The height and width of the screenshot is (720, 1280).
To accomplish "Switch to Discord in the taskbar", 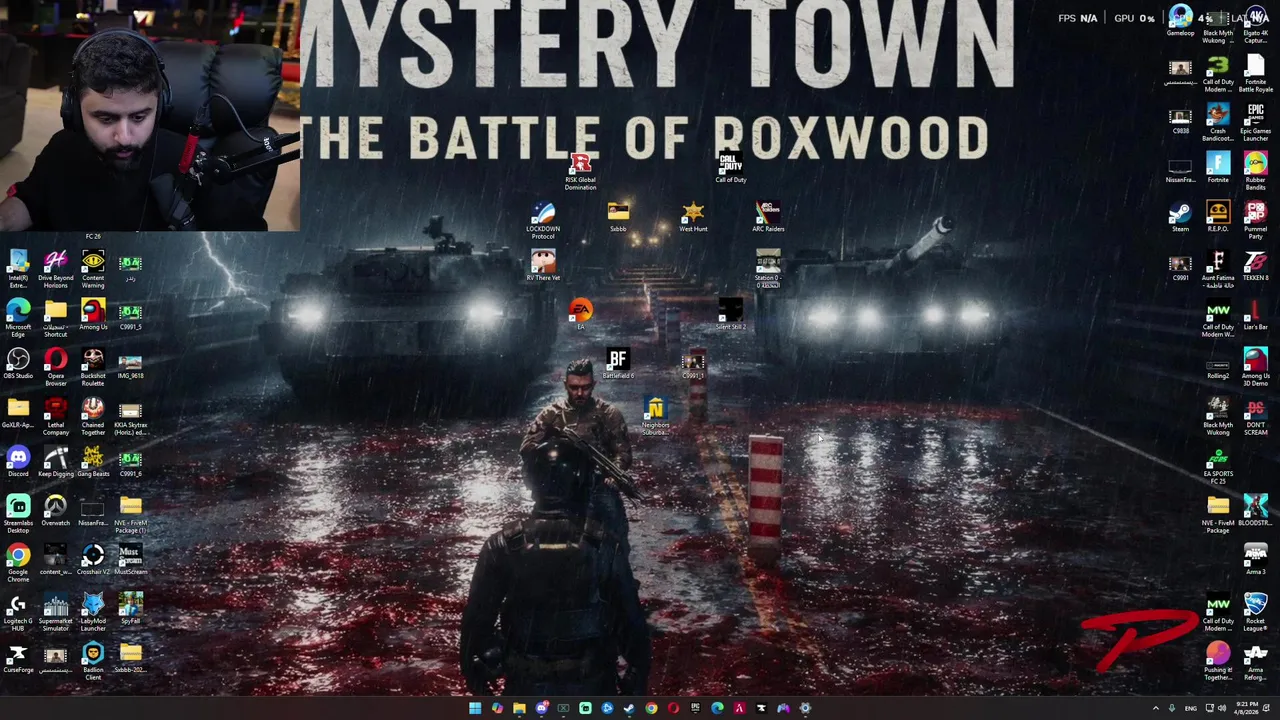I will [x=541, y=708].
